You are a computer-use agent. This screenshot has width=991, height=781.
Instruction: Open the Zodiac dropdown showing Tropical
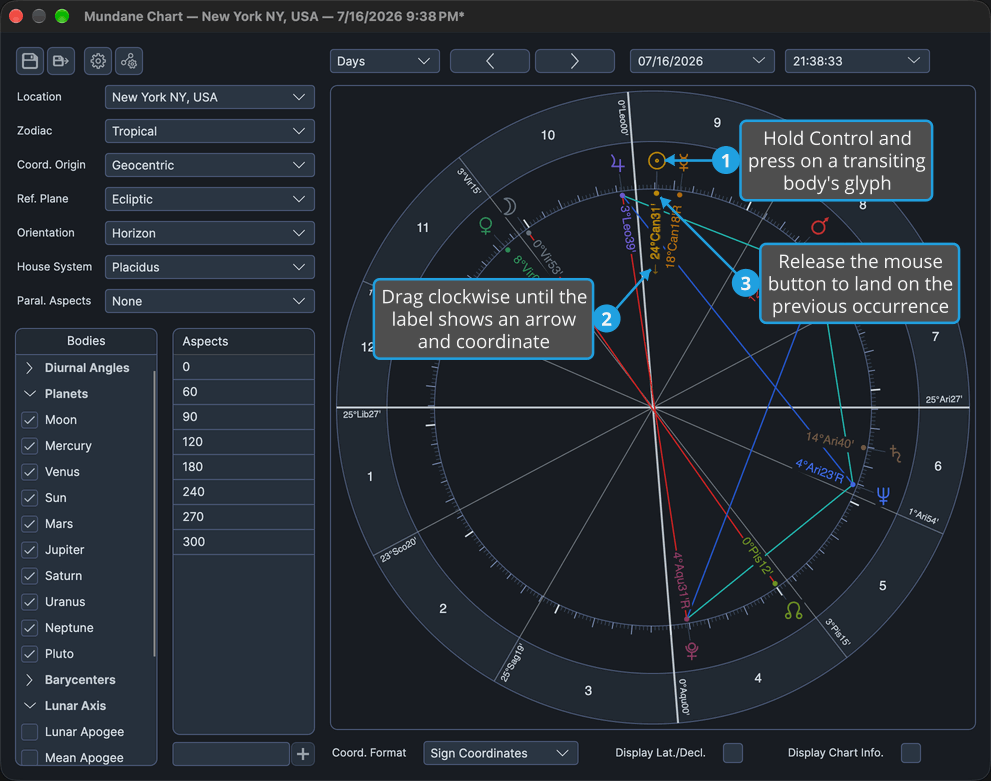(x=210, y=131)
